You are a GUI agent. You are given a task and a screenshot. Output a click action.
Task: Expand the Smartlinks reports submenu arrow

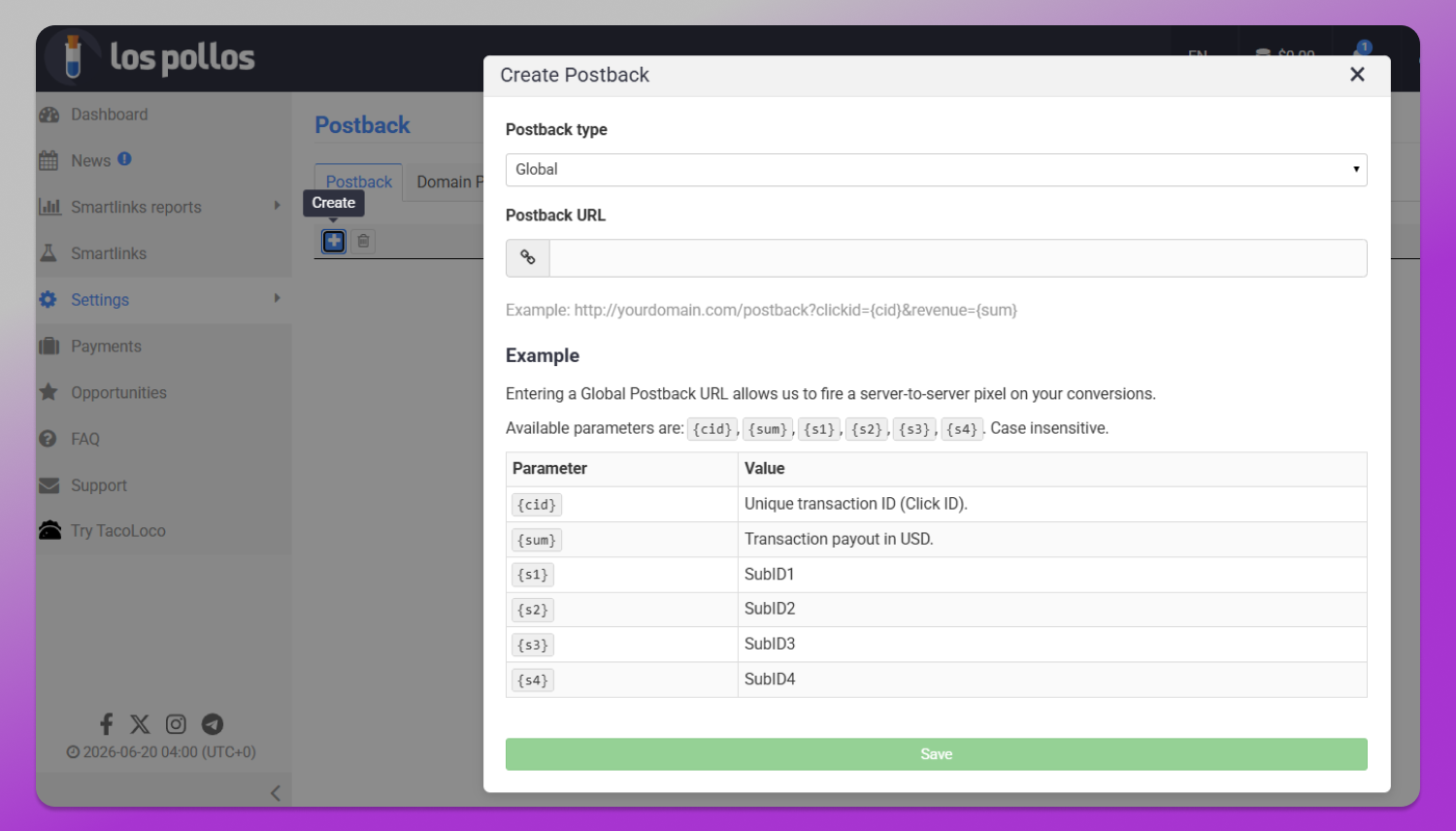tap(277, 206)
